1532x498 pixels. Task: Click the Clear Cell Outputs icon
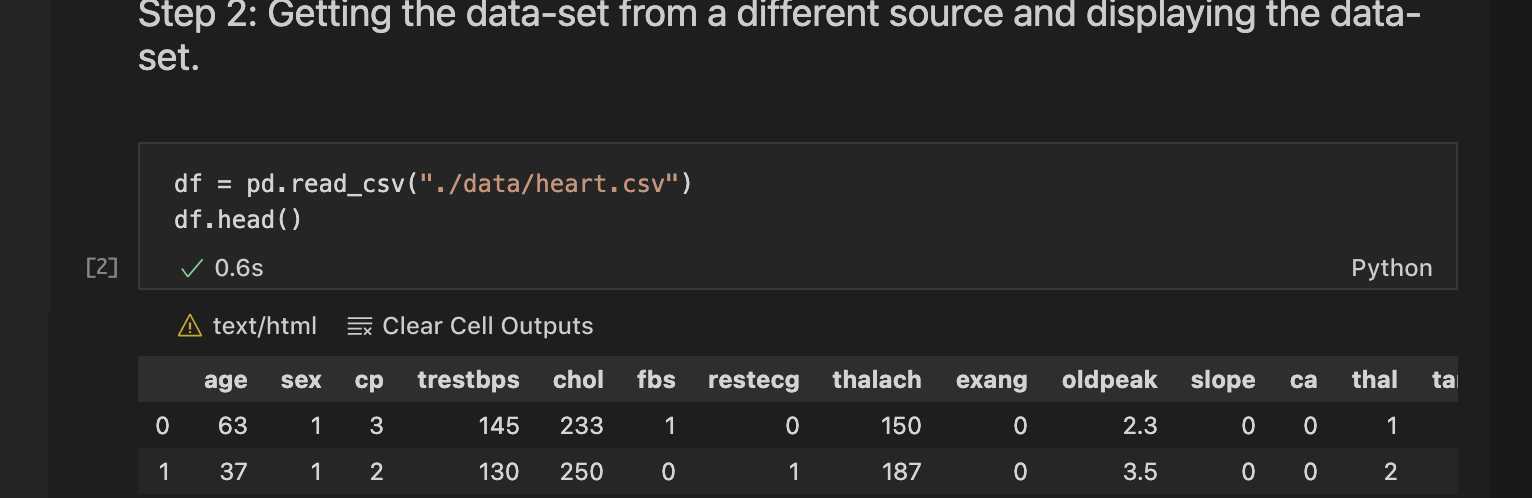[359, 326]
